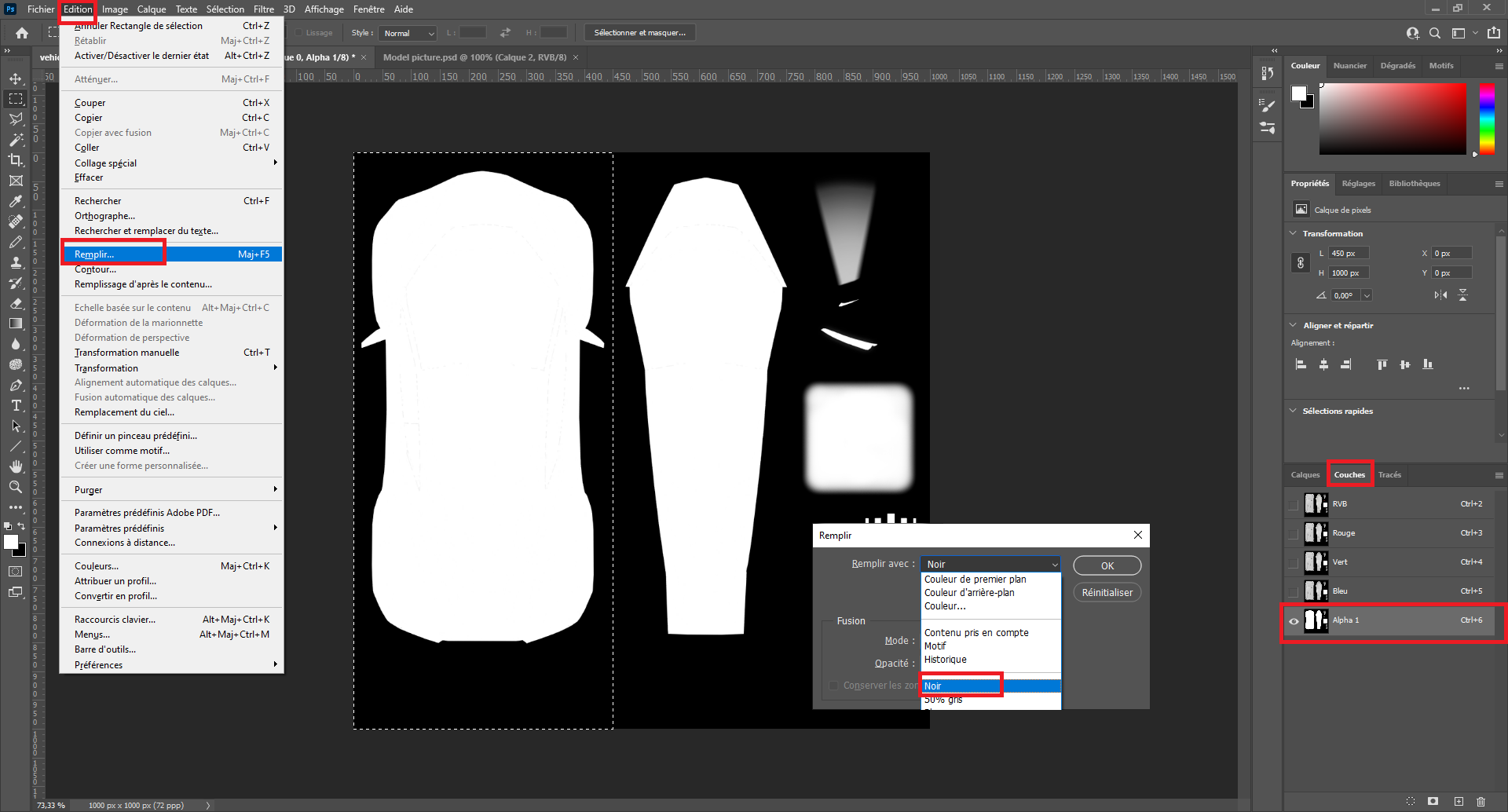Open the Style dropdown in options bar
Image resolution: width=1508 pixels, height=812 pixels.
[408, 33]
